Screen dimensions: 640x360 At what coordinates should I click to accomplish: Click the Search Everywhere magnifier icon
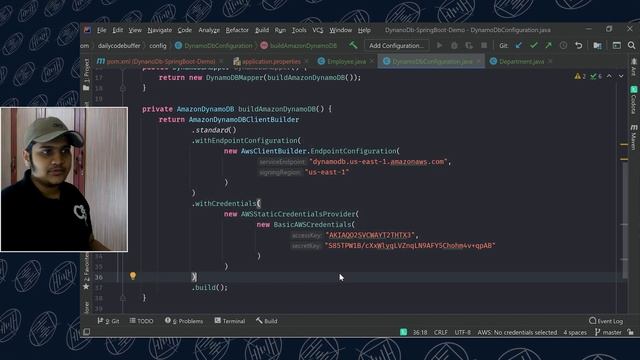(x=631, y=45)
